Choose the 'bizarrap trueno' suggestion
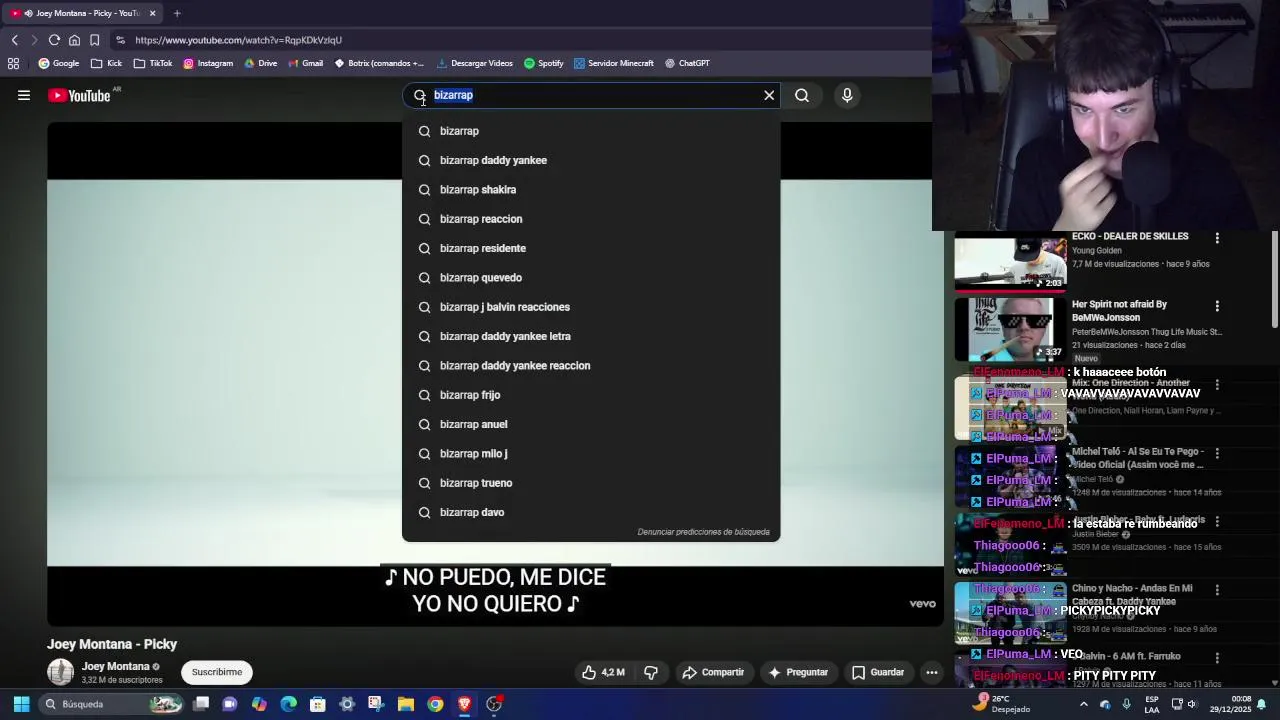This screenshot has width=1280, height=720. (x=591, y=483)
